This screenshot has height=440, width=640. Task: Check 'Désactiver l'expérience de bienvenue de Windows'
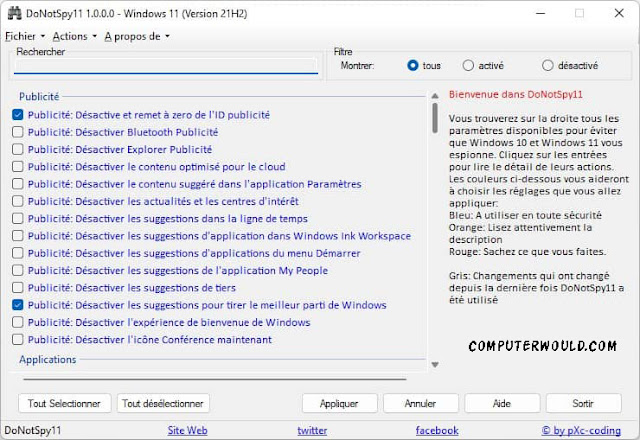click(18, 322)
